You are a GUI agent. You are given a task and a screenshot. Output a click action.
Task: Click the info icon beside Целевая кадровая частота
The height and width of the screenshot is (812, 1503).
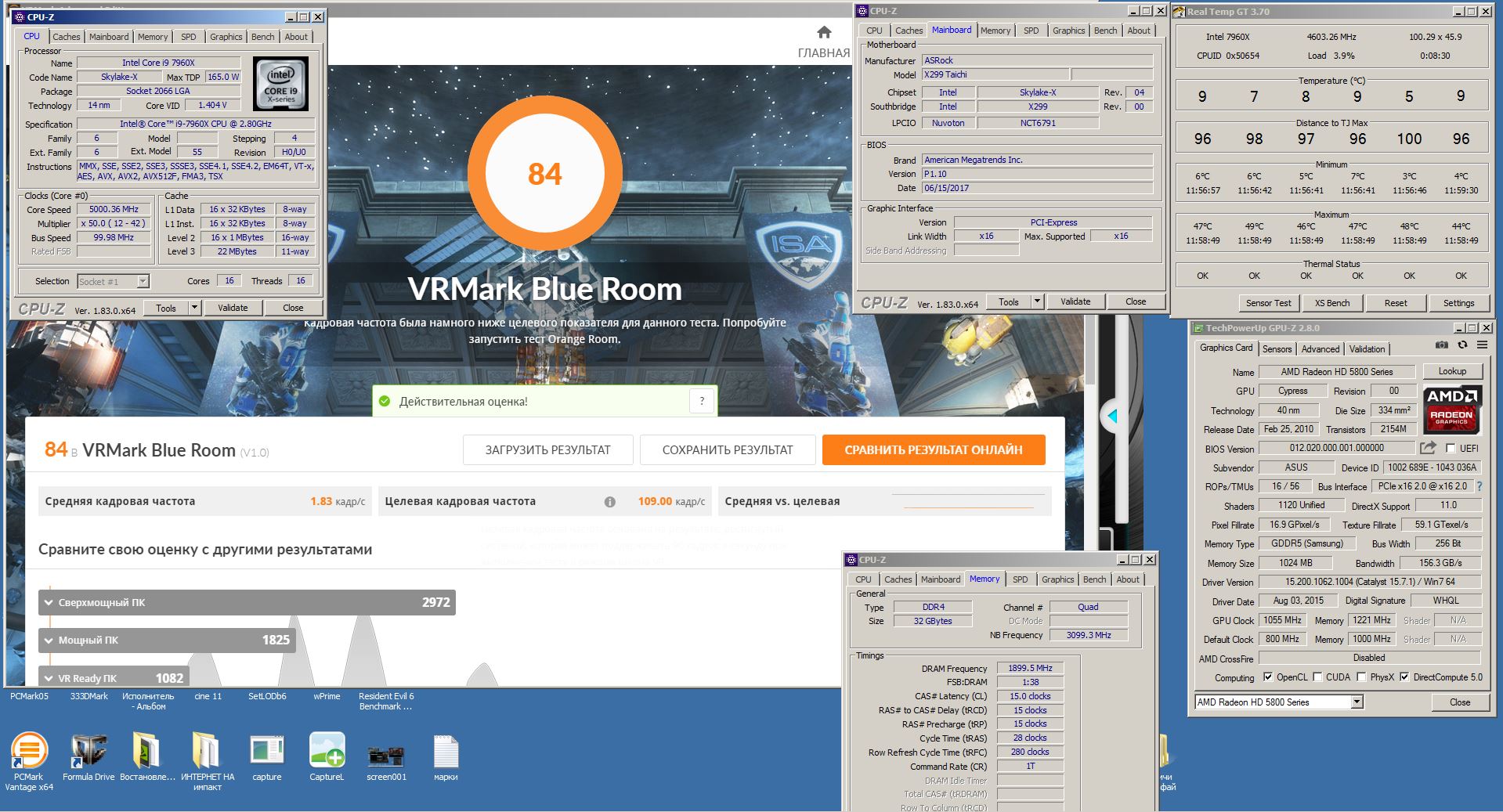click(x=609, y=502)
